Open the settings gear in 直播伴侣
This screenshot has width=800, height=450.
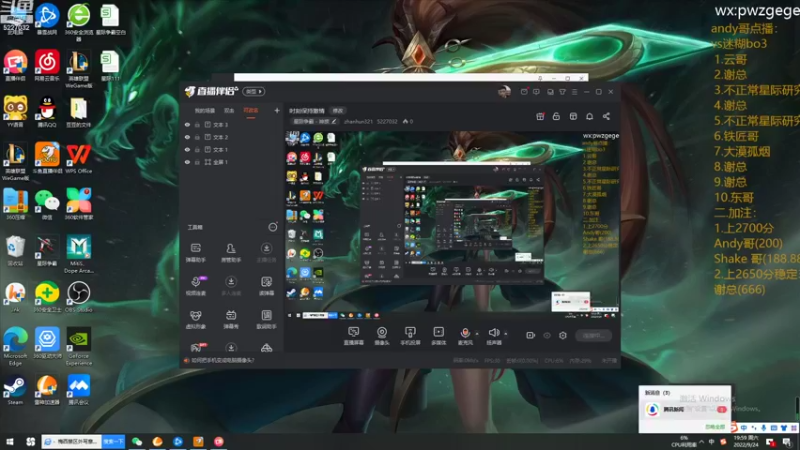563,335
